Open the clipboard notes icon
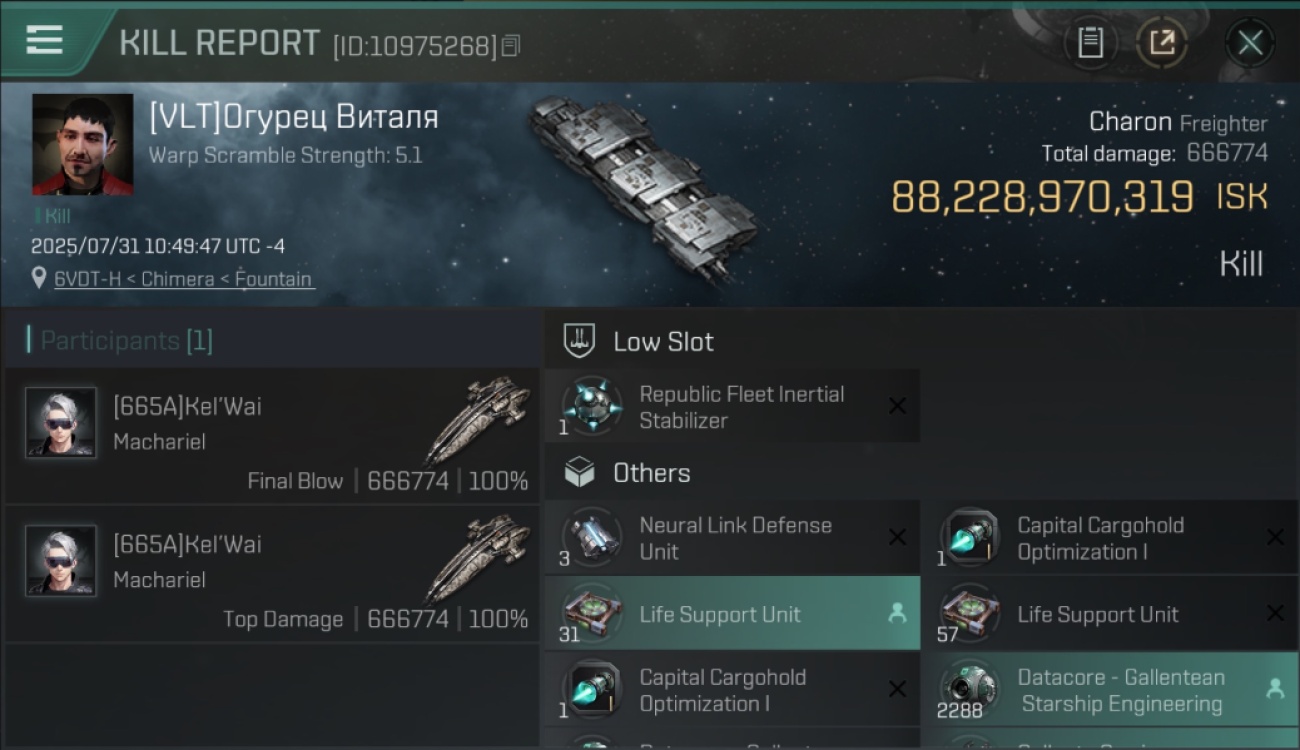This screenshot has width=1300, height=750. point(1090,43)
